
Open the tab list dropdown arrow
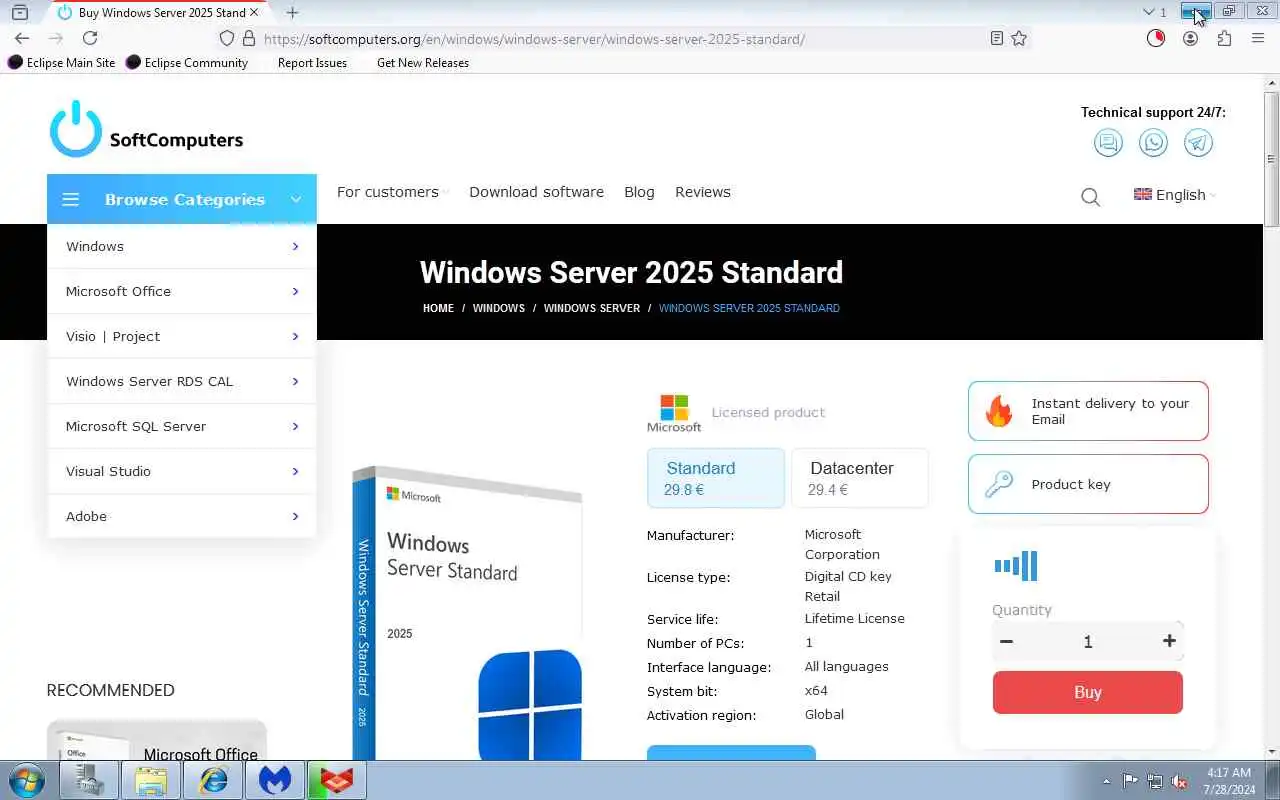tap(1149, 12)
